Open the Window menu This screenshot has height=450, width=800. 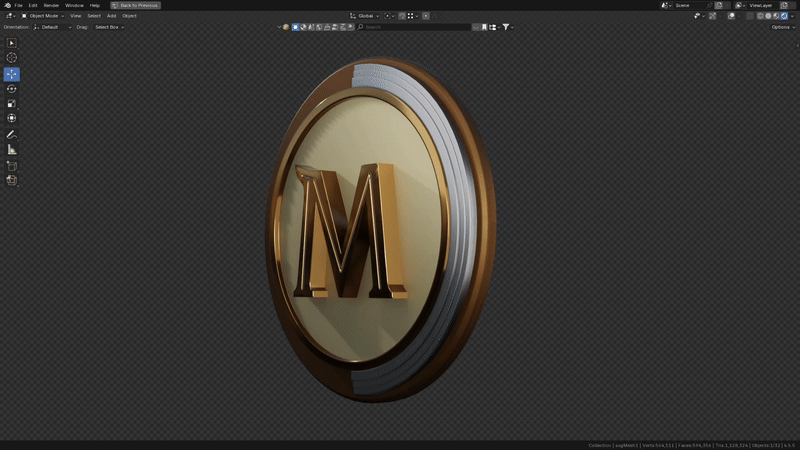click(x=74, y=5)
